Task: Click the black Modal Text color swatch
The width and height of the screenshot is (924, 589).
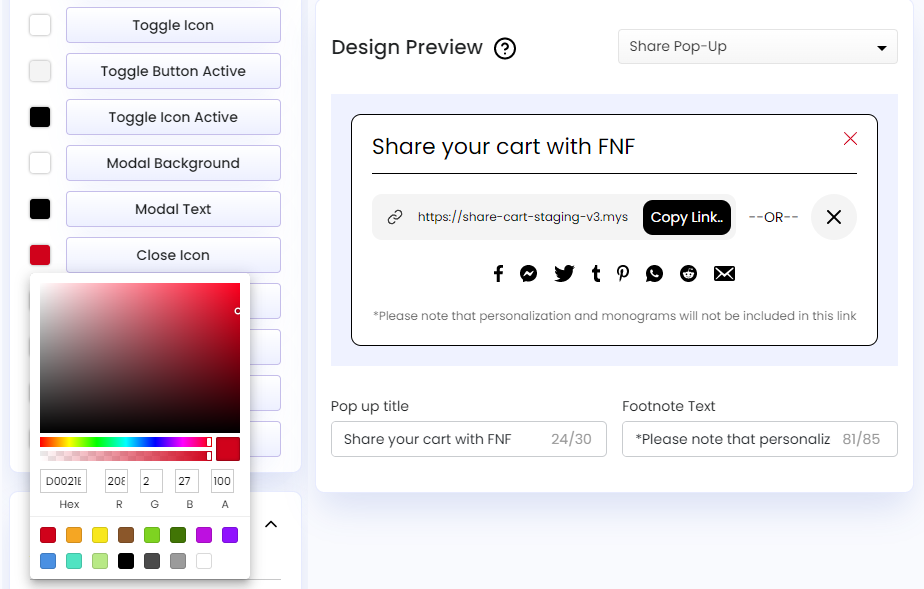Action: pyautogui.click(x=40, y=209)
